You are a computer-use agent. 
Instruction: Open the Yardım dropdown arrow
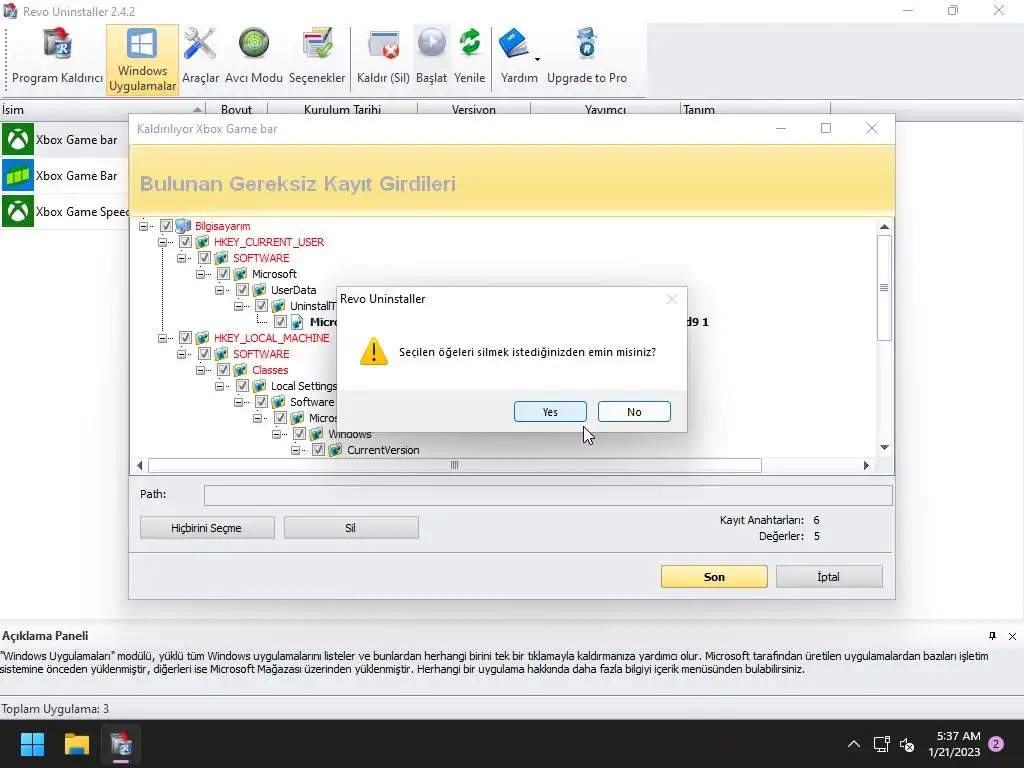[537, 59]
